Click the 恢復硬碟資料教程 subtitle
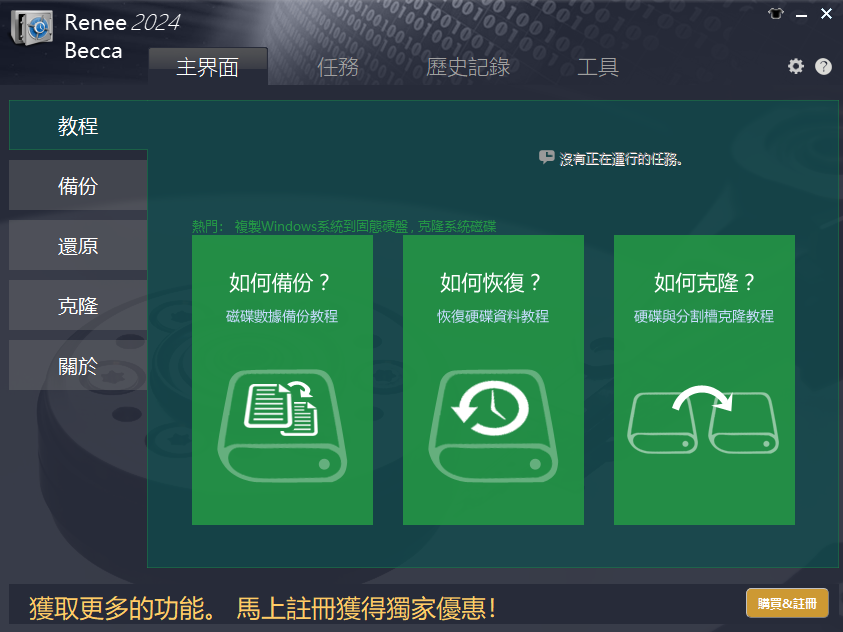 493,316
